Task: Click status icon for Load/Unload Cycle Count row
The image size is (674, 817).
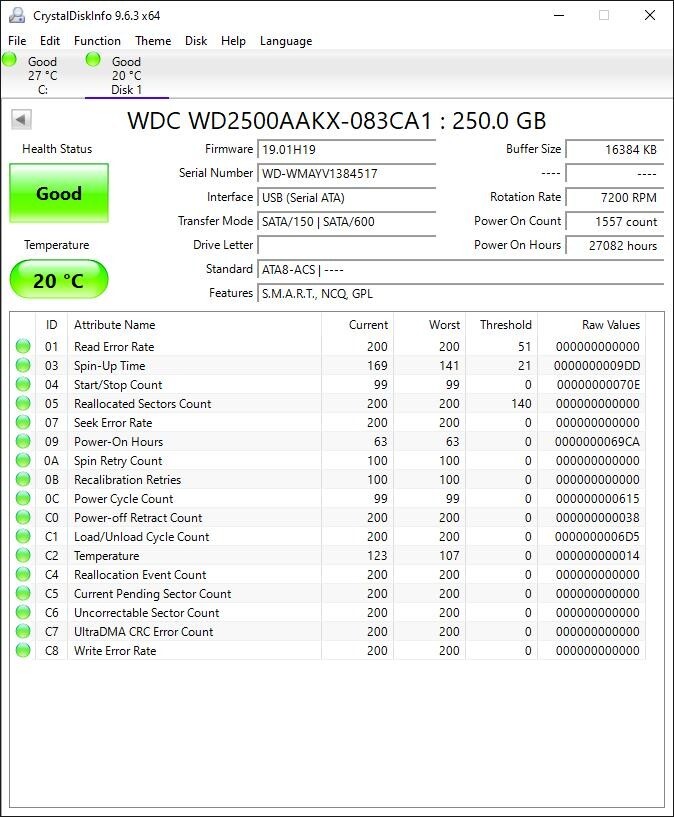Action: coord(23,536)
